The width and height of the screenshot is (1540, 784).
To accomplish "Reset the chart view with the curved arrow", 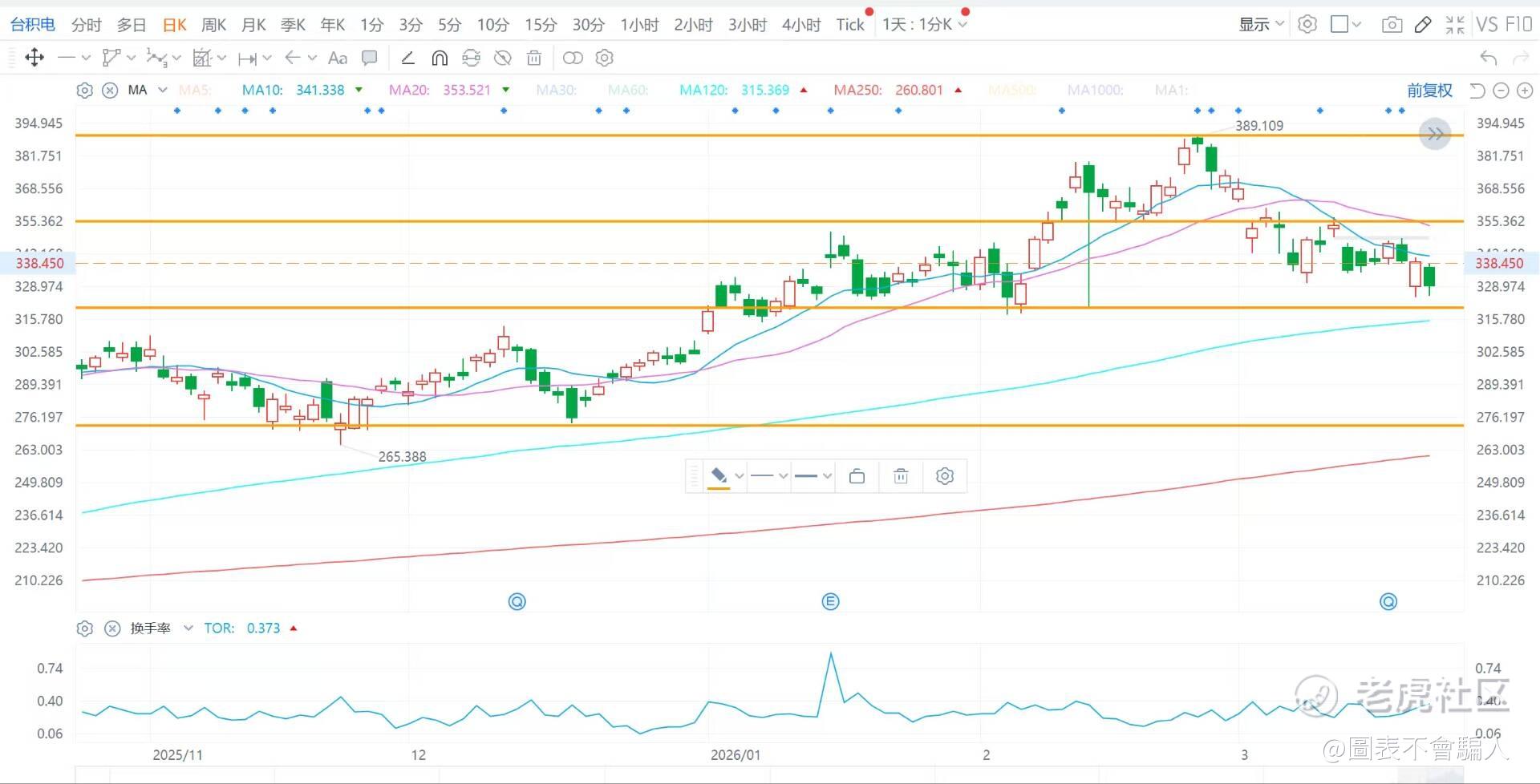I will coord(1477,91).
